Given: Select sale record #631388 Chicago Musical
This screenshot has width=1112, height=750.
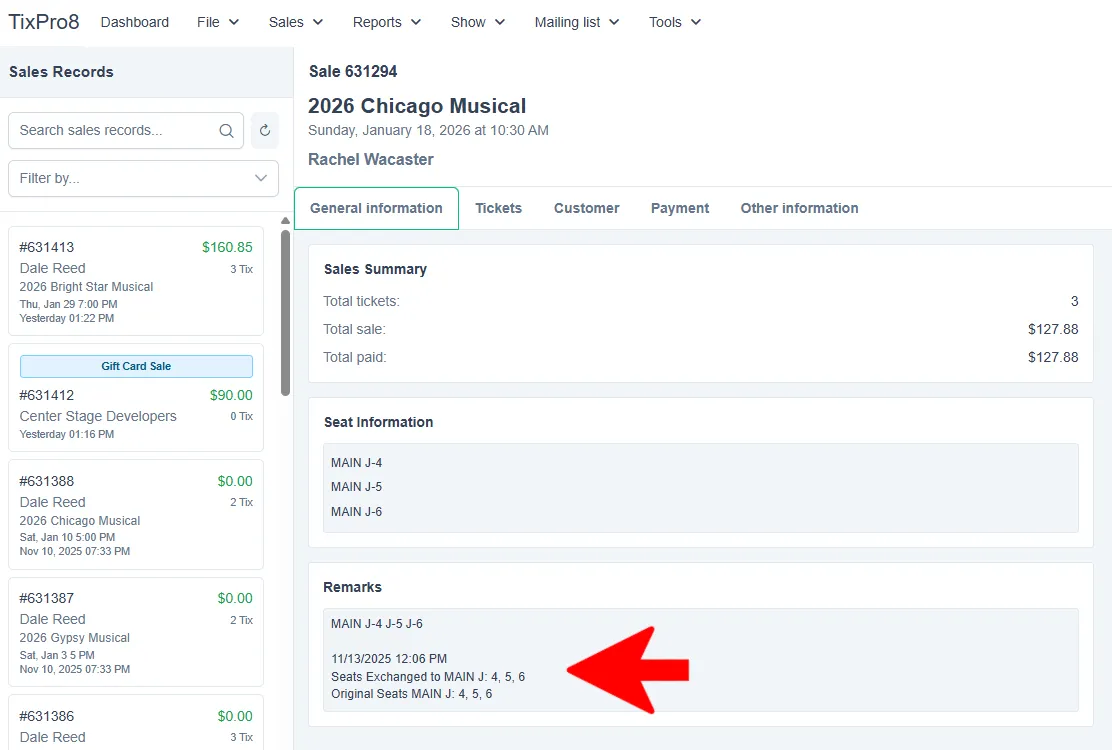Looking at the screenshot, I should pos(136,515).
